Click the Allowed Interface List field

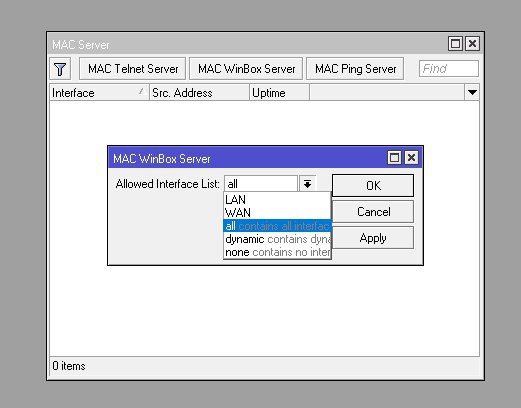pyautogui.click(x=261, y=184)
